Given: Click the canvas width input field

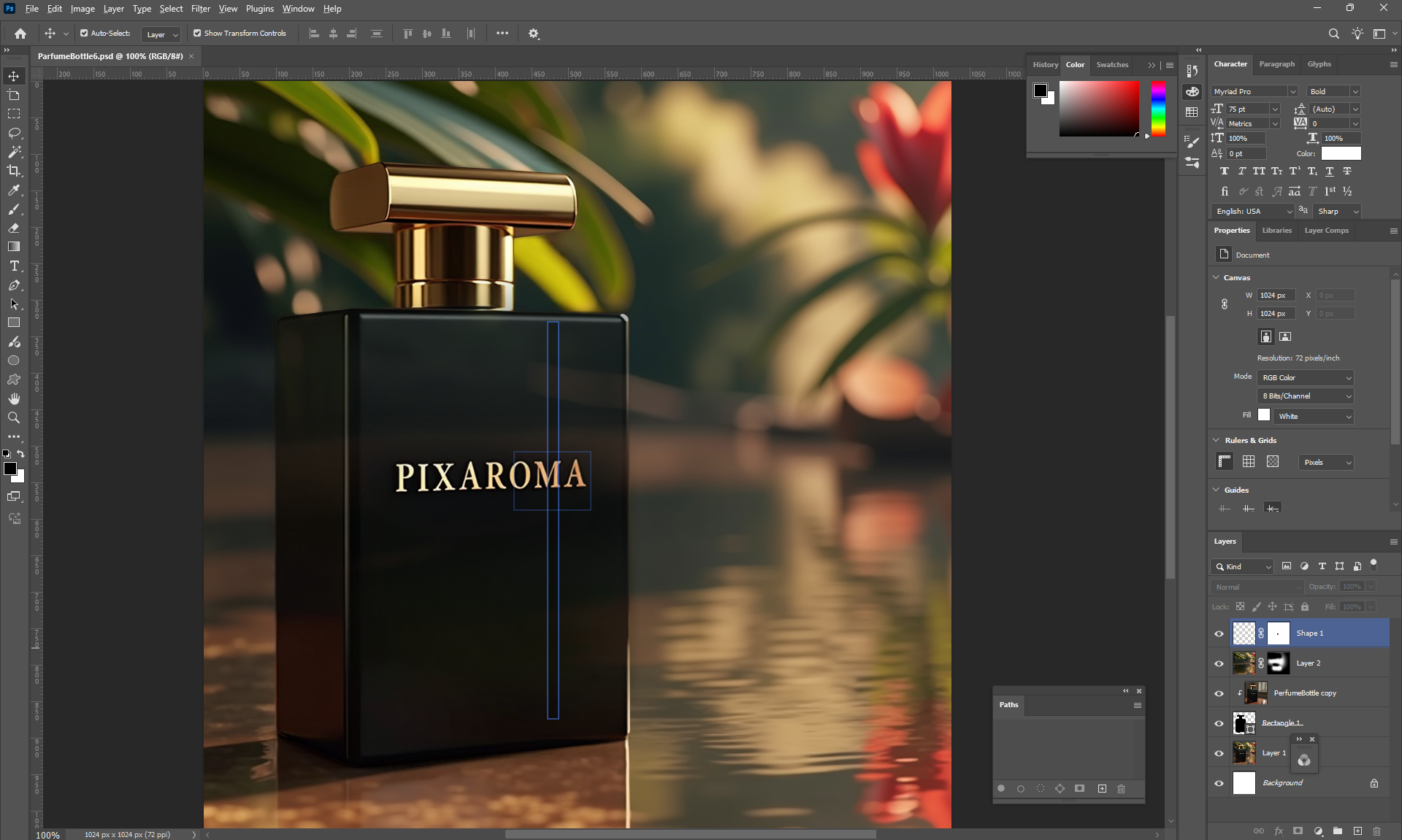Looking at the screenshot, I should click(1275, 296).
